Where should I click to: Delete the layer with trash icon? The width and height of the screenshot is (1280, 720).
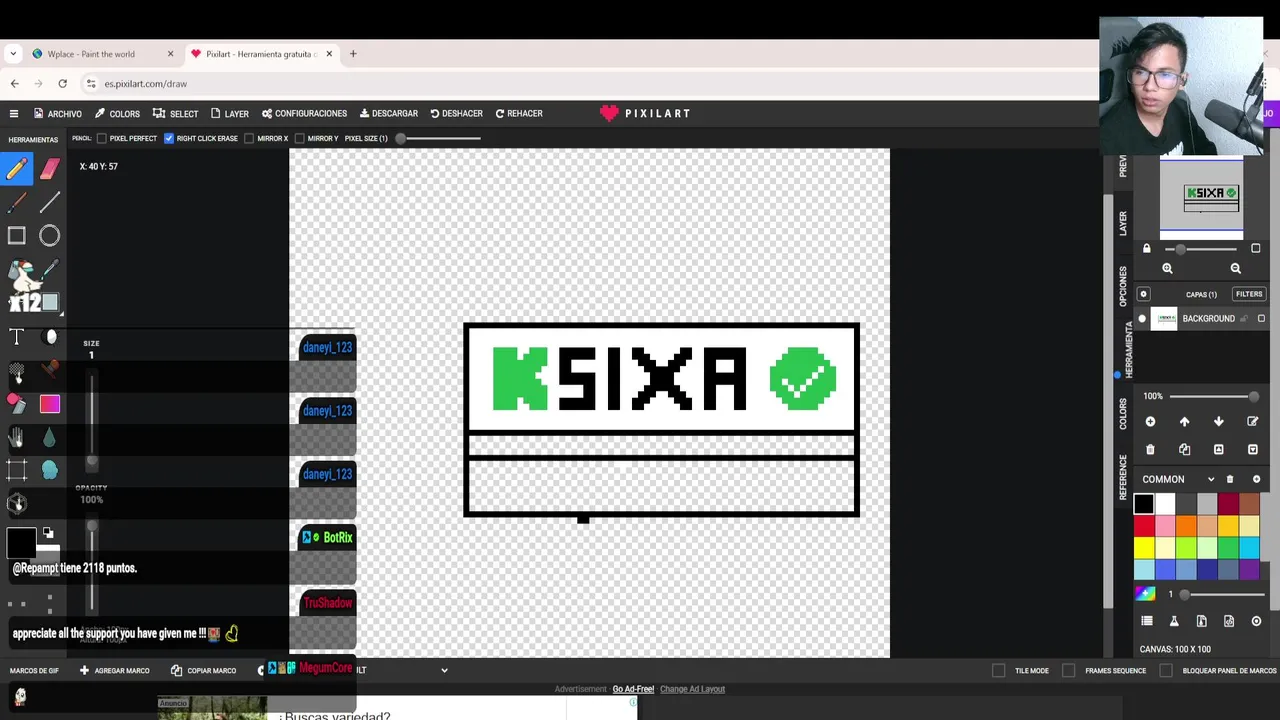pos(1150,450)
